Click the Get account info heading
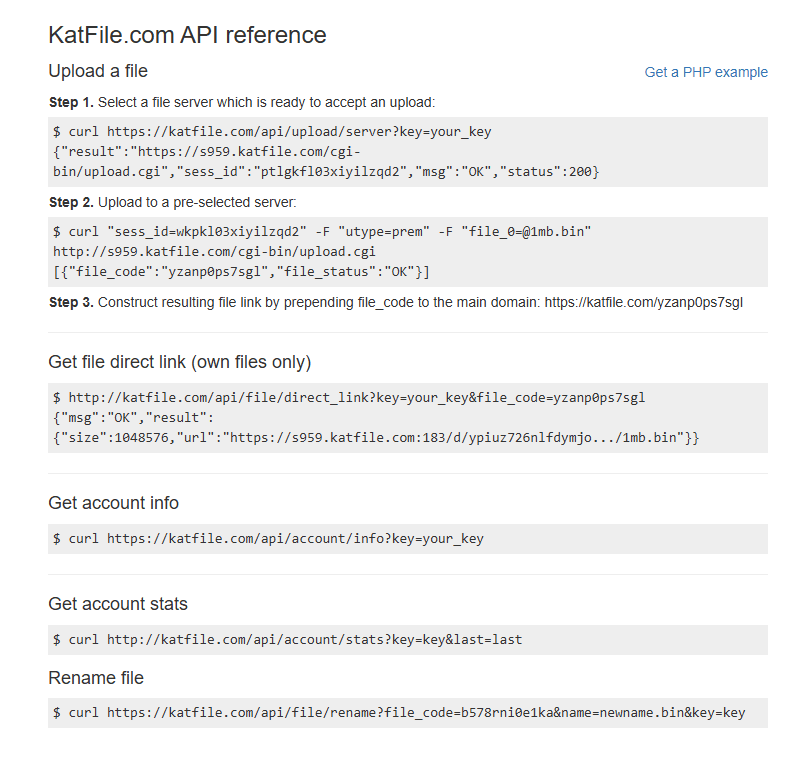Screen dimensions: 812x766 (x=113, y=503)
